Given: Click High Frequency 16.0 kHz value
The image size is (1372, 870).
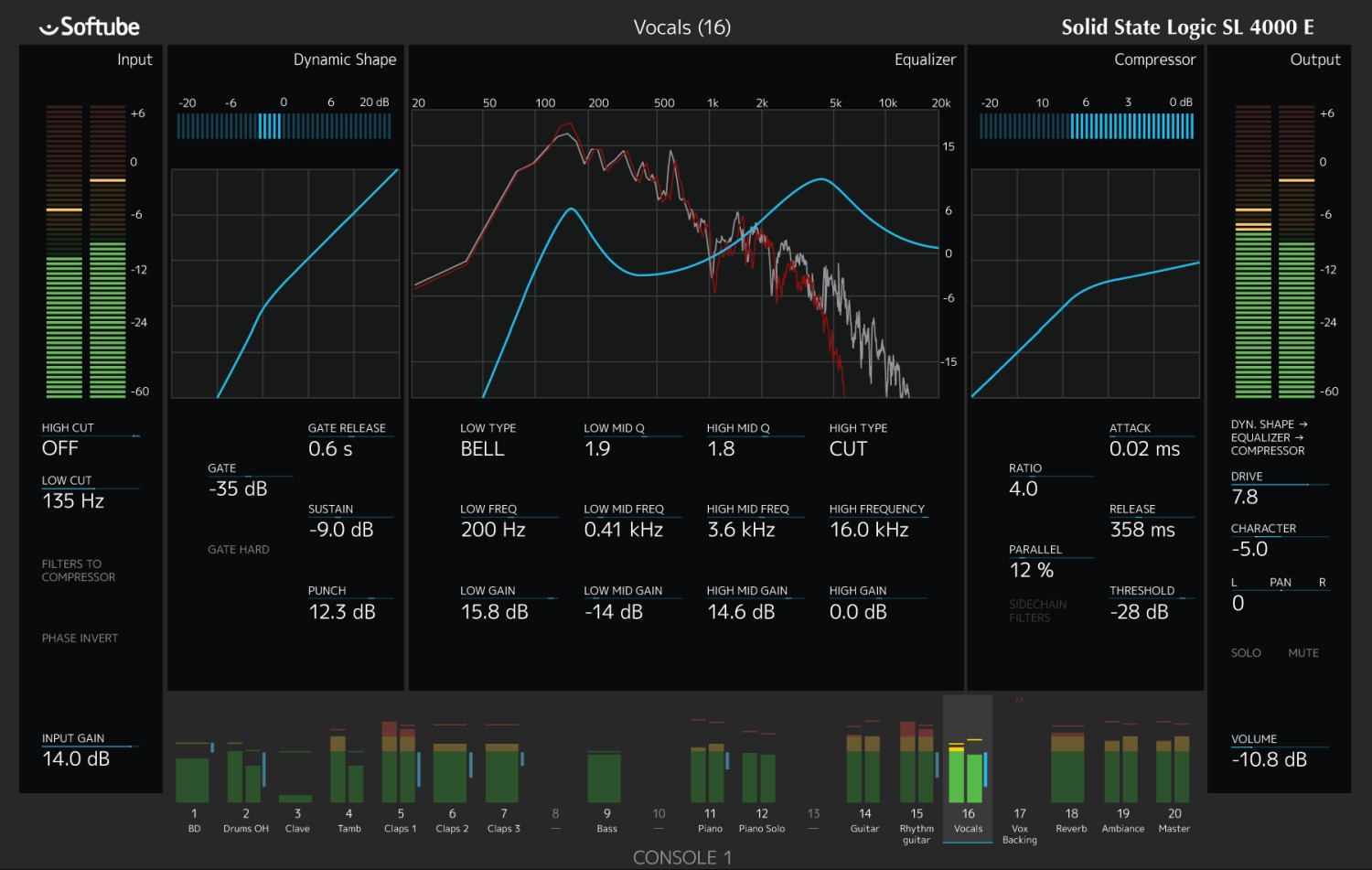Looking at the screenshot, I should click(x=869, y=531).
